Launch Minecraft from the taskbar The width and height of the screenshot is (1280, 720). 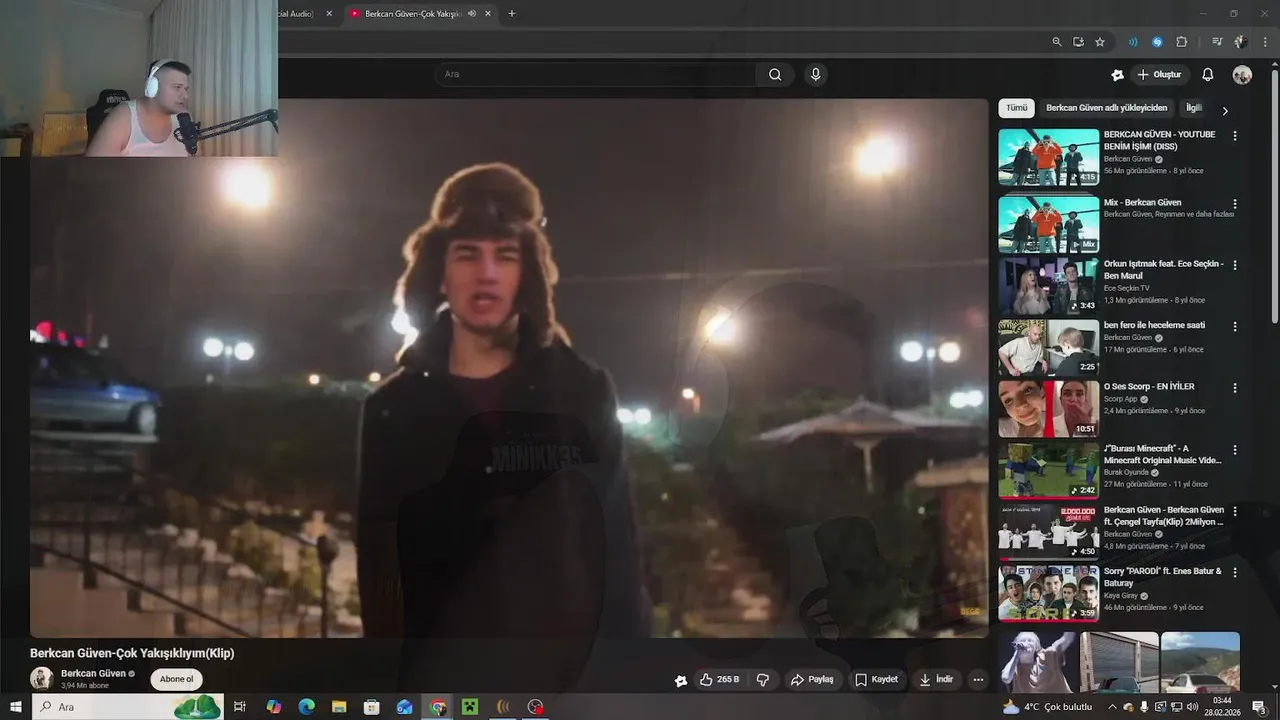(x=469, y=707)
